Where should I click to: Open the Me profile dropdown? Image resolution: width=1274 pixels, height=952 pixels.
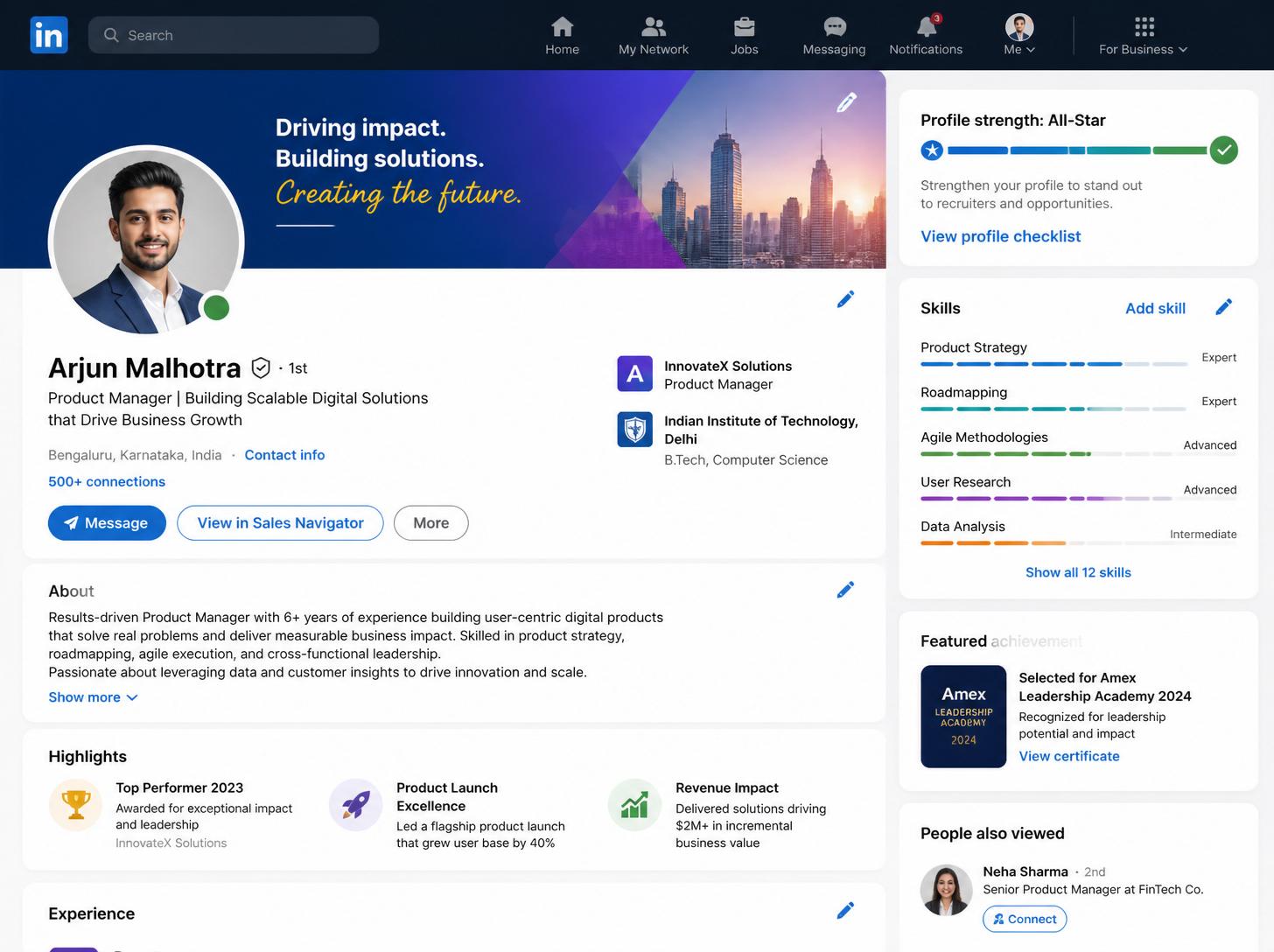click(x=1019, y=35)
